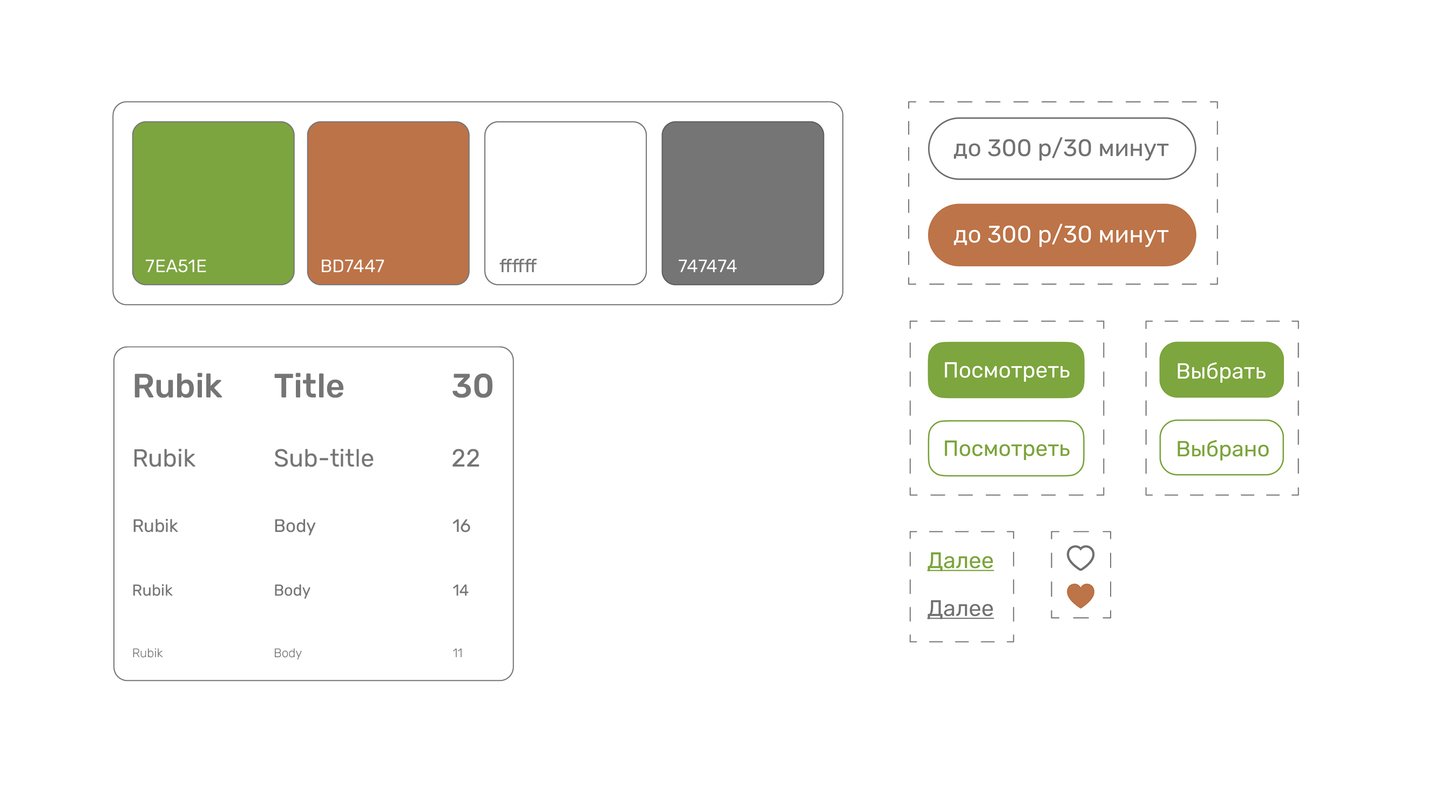Click the filled orange "до 300 р/30 минут" chip
The width and height of the screenshot is (1440, 810).
[x=1061, y=235]
